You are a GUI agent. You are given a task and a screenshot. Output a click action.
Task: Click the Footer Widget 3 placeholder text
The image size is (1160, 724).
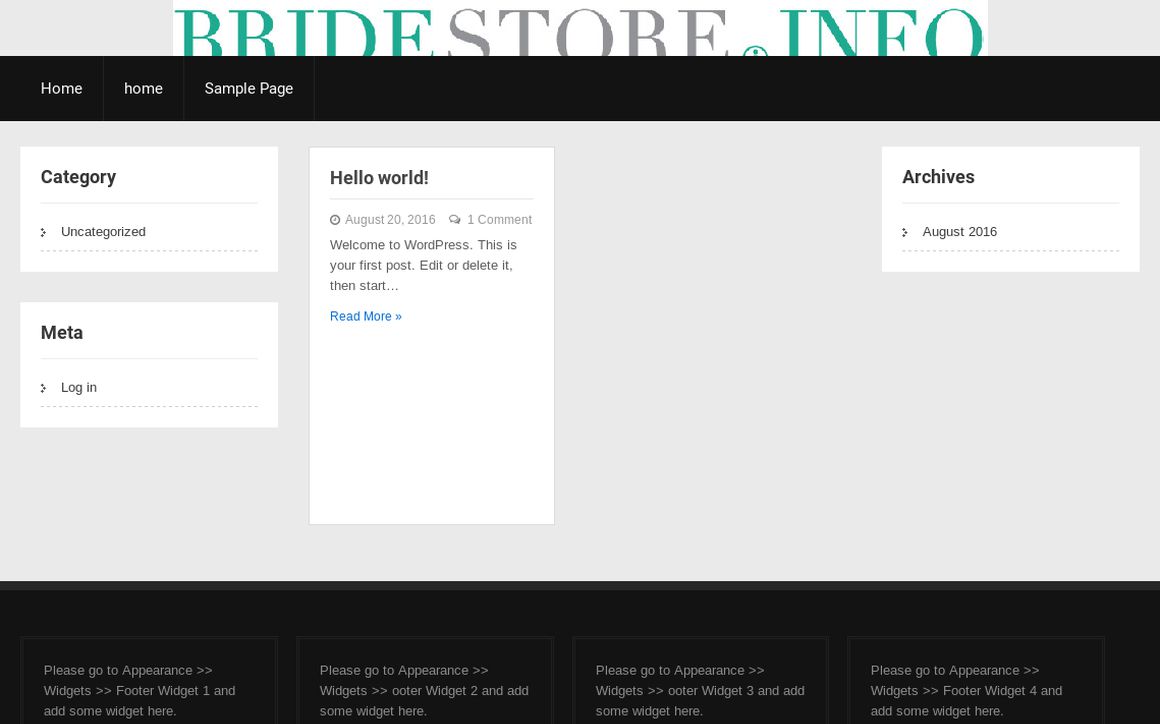[700, 691]
